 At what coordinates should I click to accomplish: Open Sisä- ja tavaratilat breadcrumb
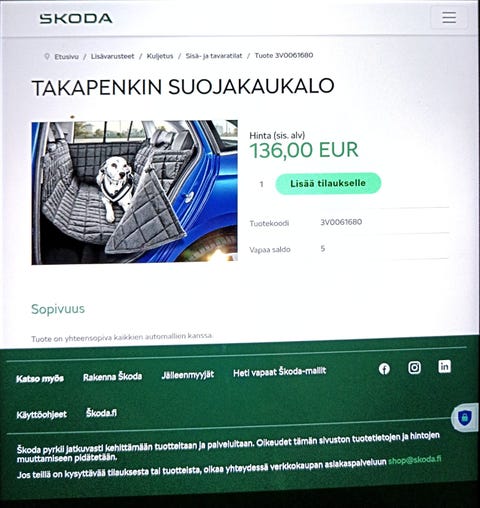(214, 56)
